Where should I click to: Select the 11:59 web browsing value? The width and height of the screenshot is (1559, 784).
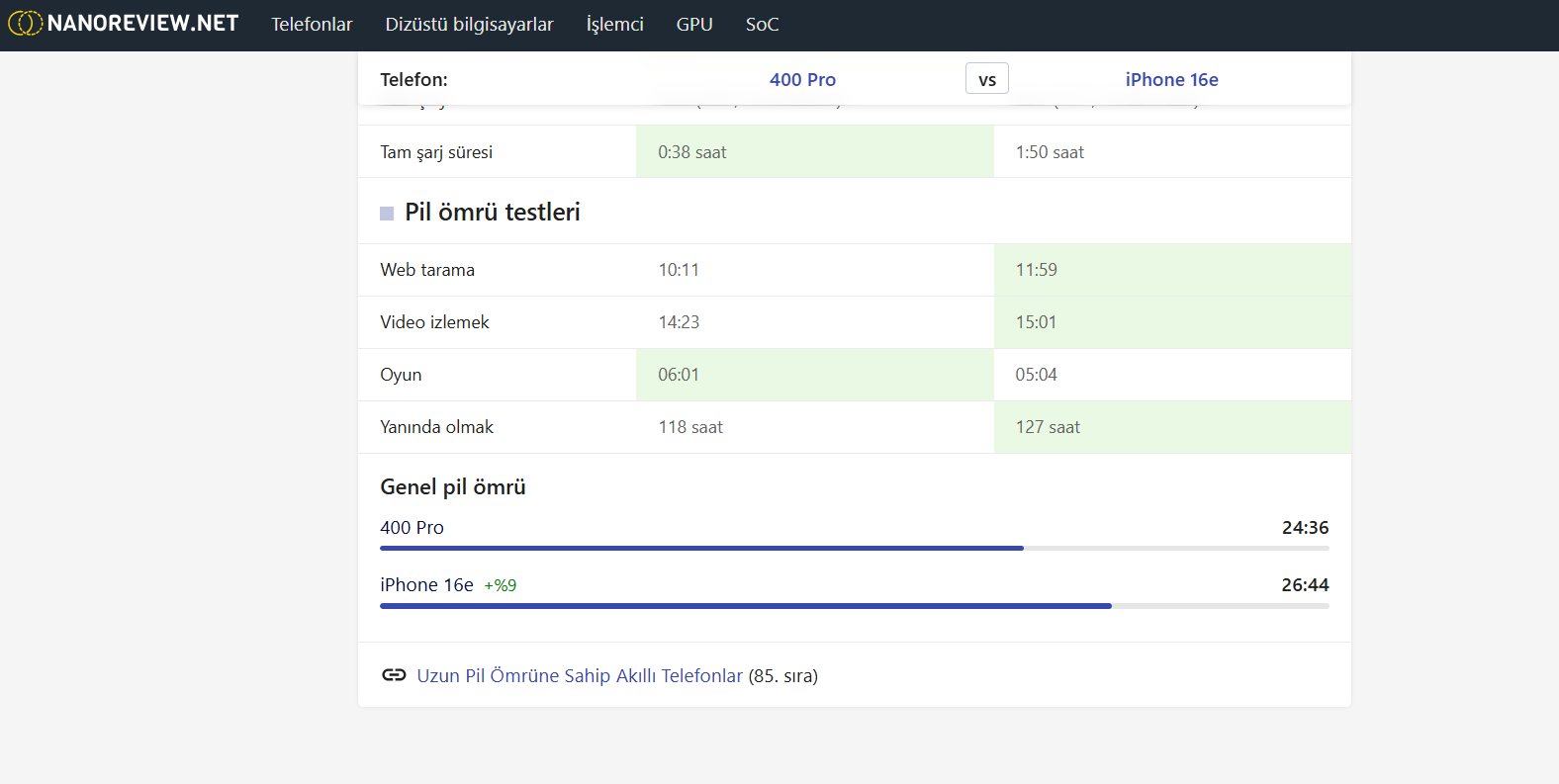click(1036, 270)
